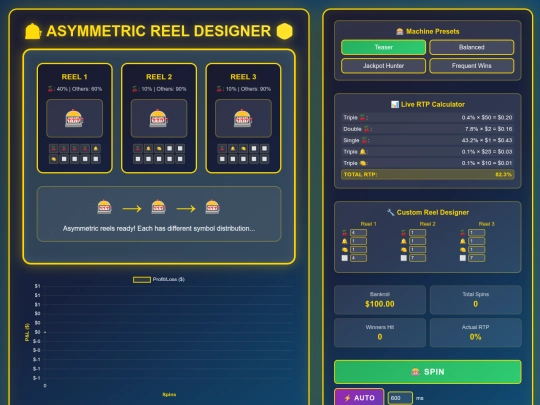Edit Reel 3 blank count field

(x=477, y=258)
